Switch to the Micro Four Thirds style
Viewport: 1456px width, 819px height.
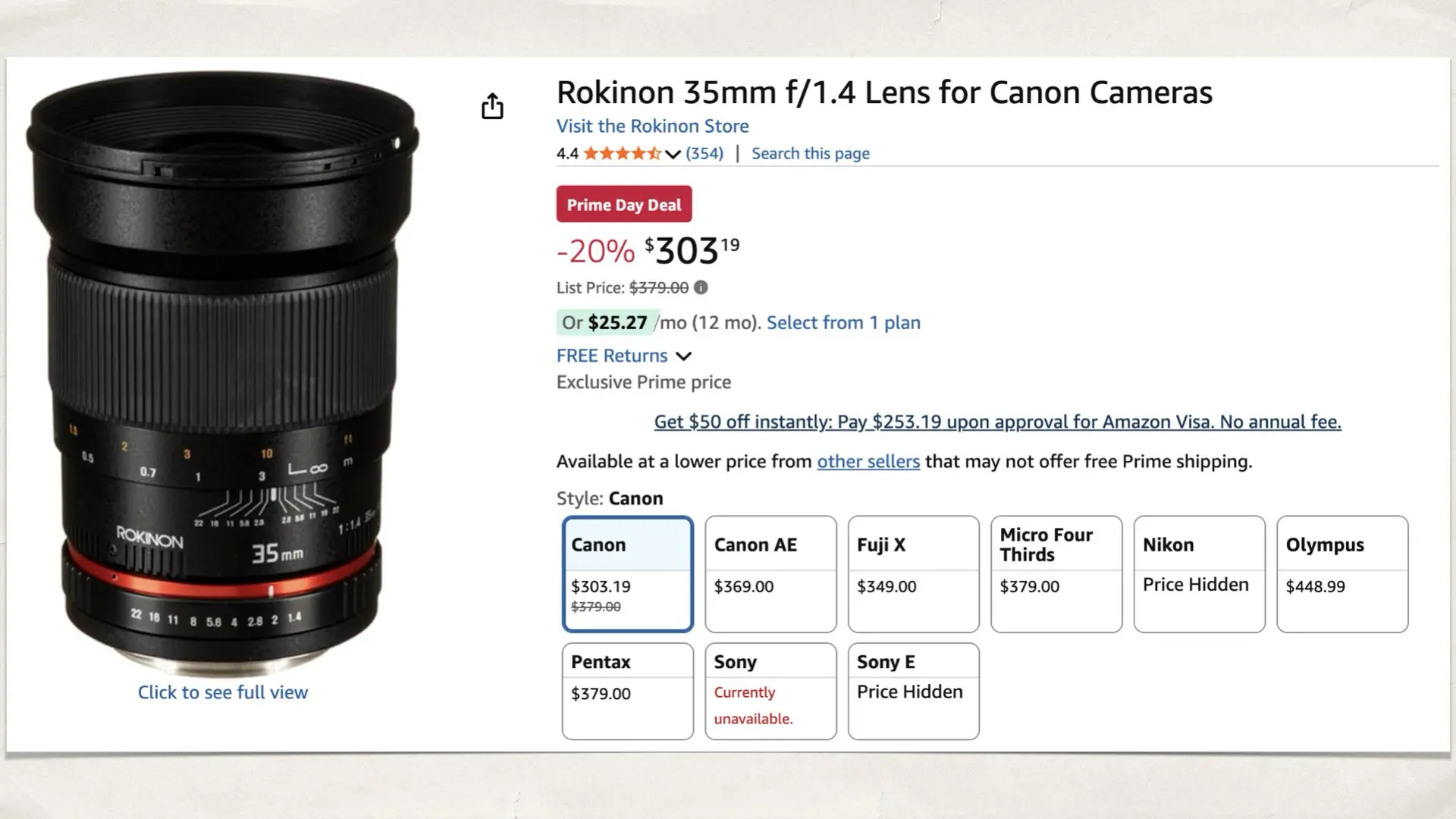tap(1056, 574)
